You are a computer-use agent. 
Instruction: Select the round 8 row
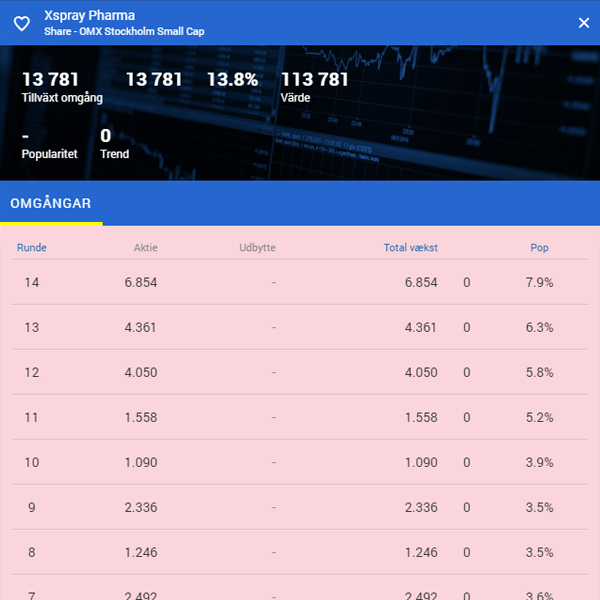click(300, 553)
